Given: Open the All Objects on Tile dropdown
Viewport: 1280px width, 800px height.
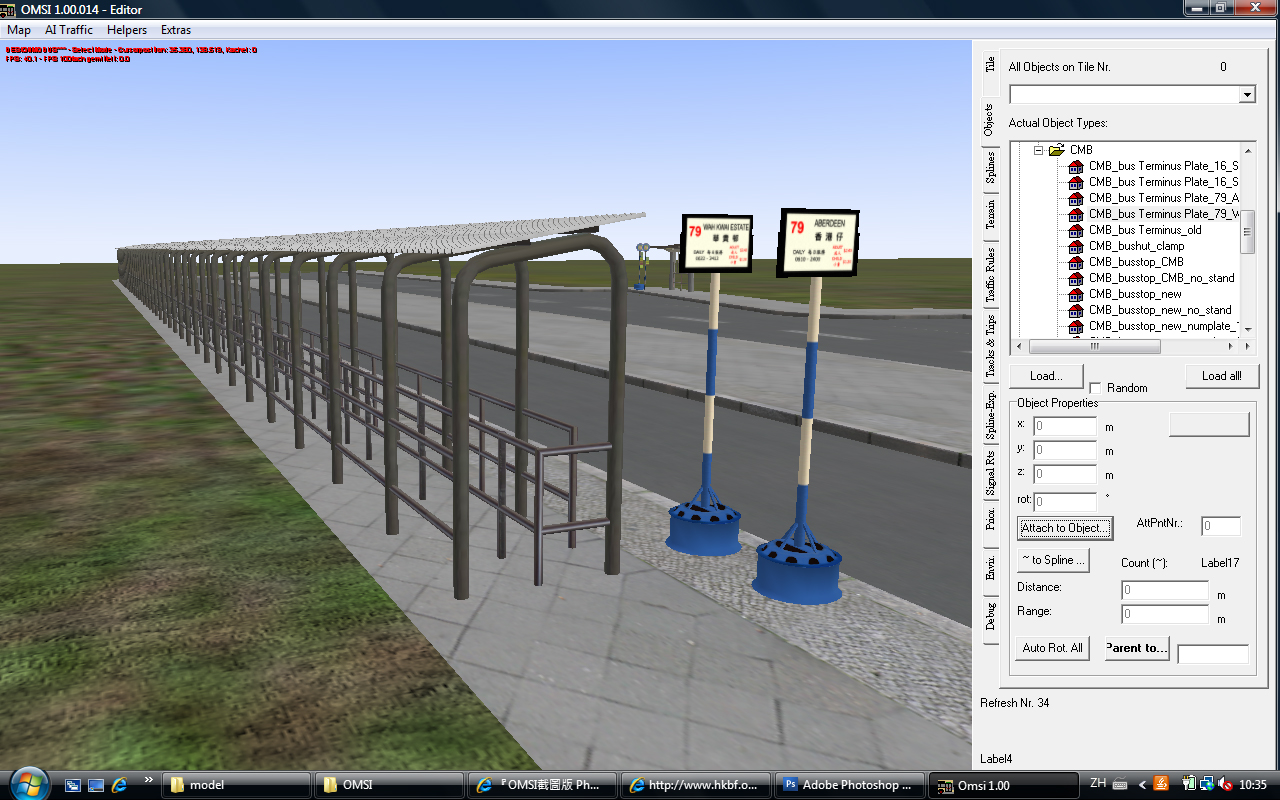Looking at the screenshot, I should point(1246,95).
